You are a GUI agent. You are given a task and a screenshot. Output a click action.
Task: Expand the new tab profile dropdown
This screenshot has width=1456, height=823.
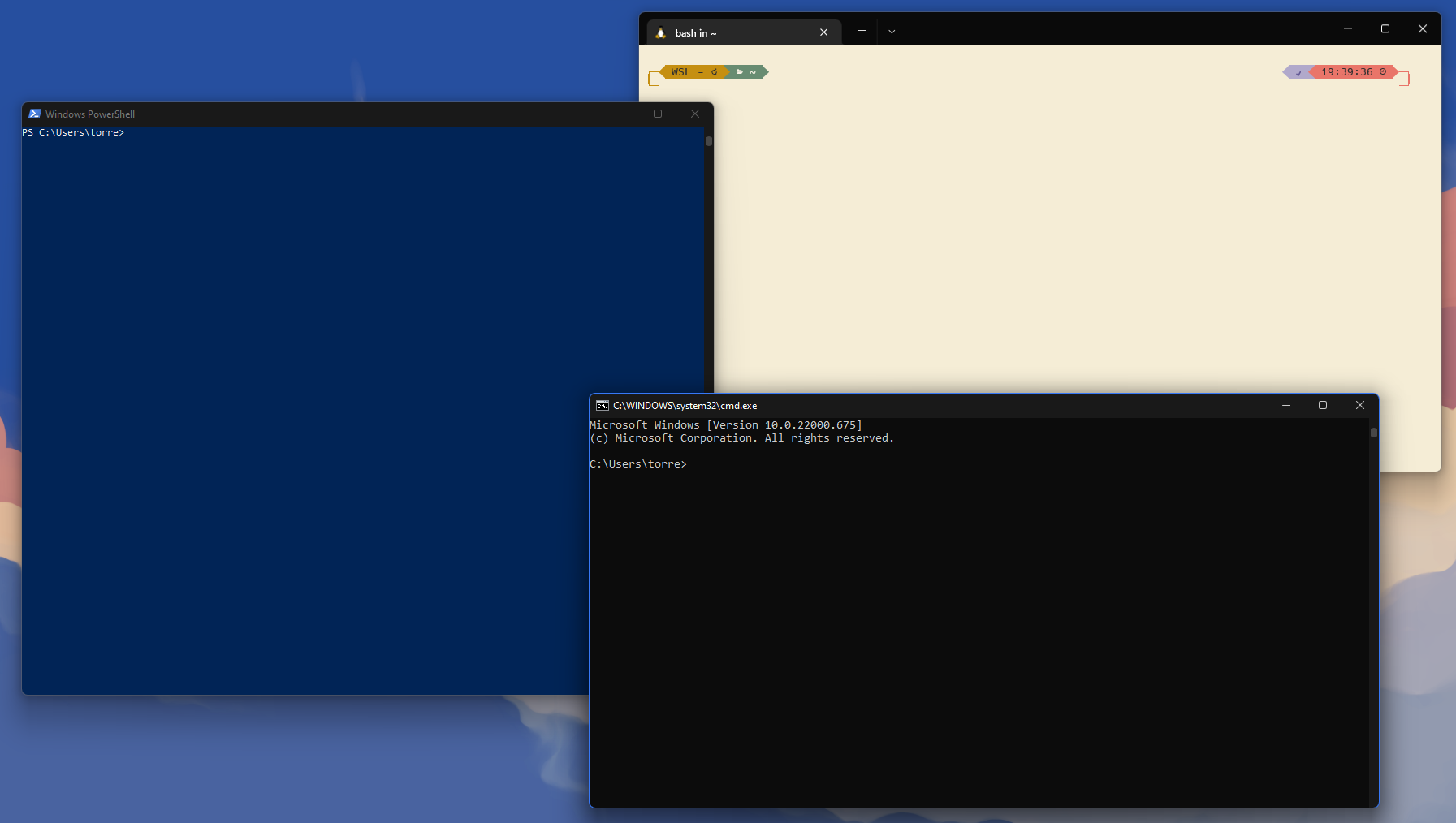tap(892, 32)
